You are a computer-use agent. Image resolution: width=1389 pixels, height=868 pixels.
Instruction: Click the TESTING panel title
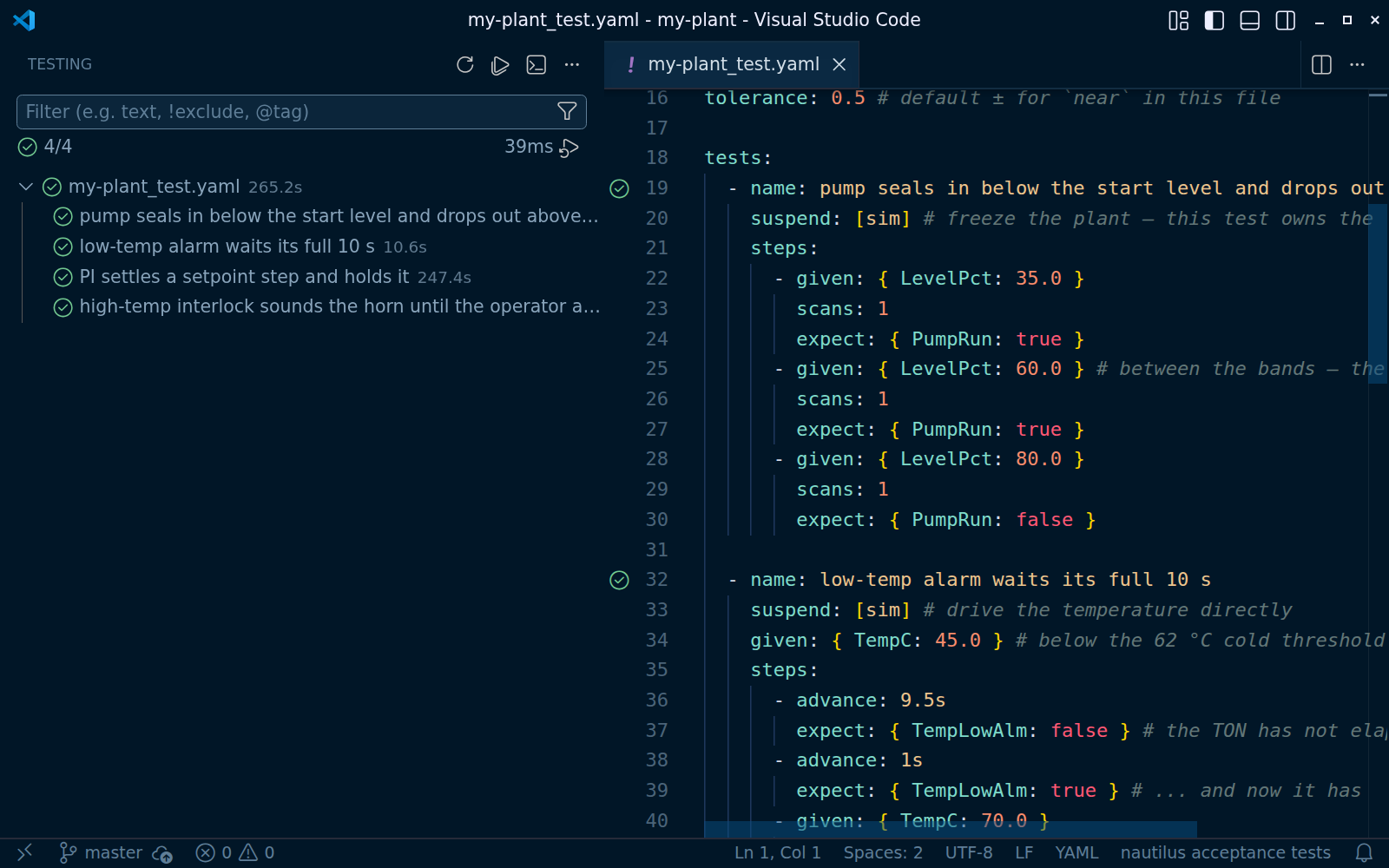[59, 64]
